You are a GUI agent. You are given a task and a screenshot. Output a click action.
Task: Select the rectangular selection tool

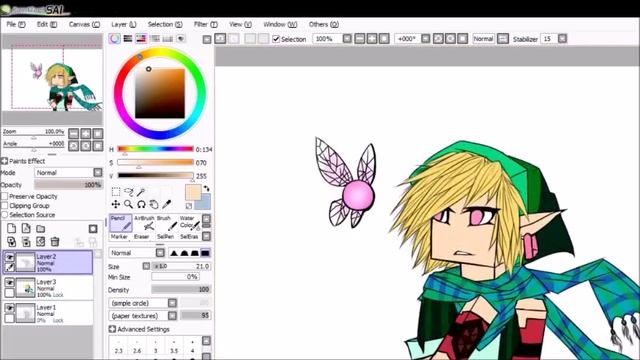(x=116, y=191)
